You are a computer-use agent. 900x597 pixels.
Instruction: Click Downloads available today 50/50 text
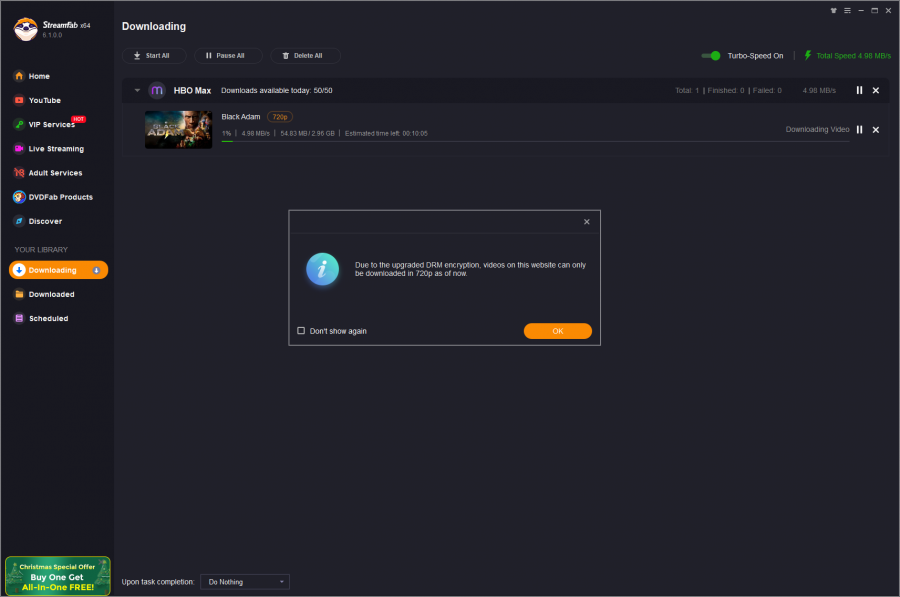click(277, 91)
